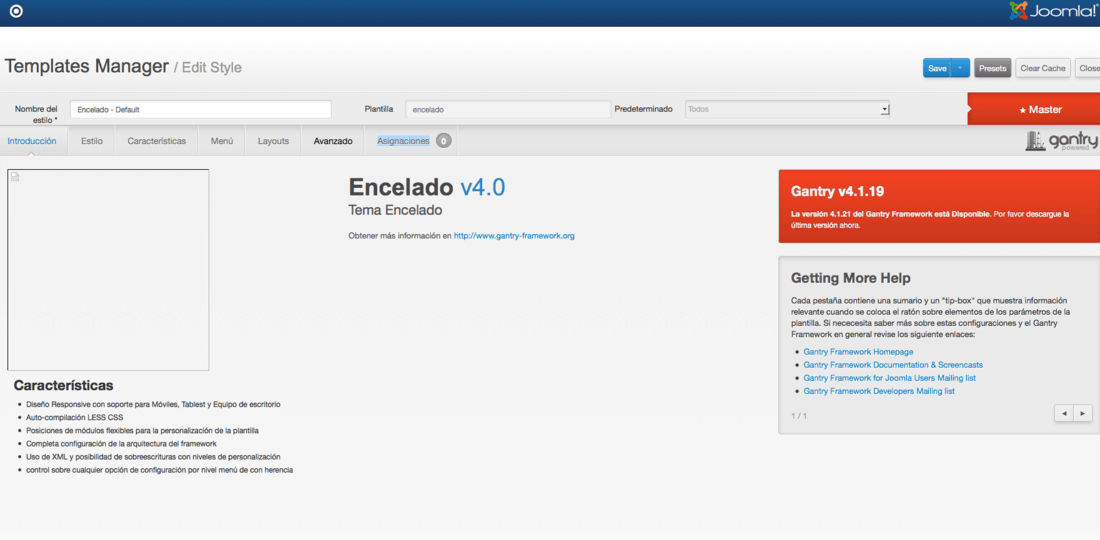Expand the Predeterminado dropdown
The image size is (1100, 540).
pyautogui.click(x=787, y=109)
